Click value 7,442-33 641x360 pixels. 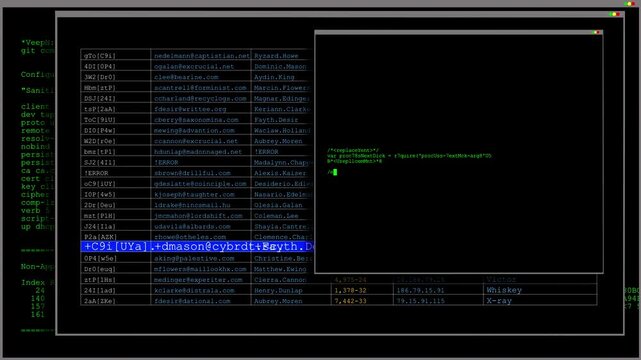(350, 301)
